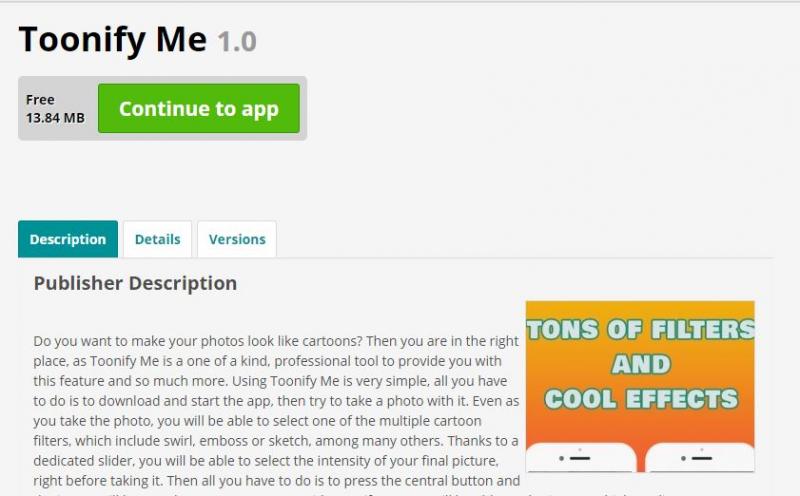The width and height of the screenshot is (800, 496).
Task: Click the Free price label
Action: [40, 100]
